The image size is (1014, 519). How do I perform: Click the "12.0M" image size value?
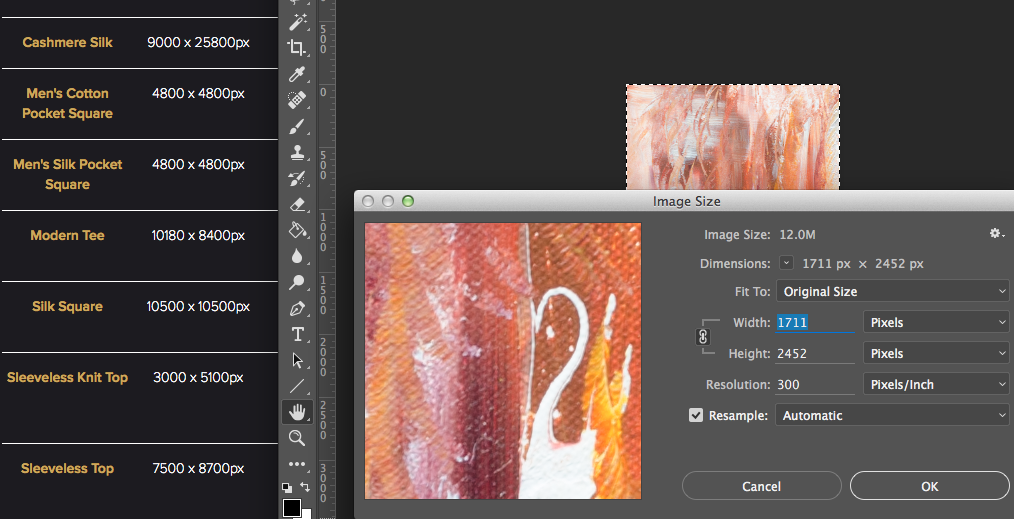coord(796,235)
